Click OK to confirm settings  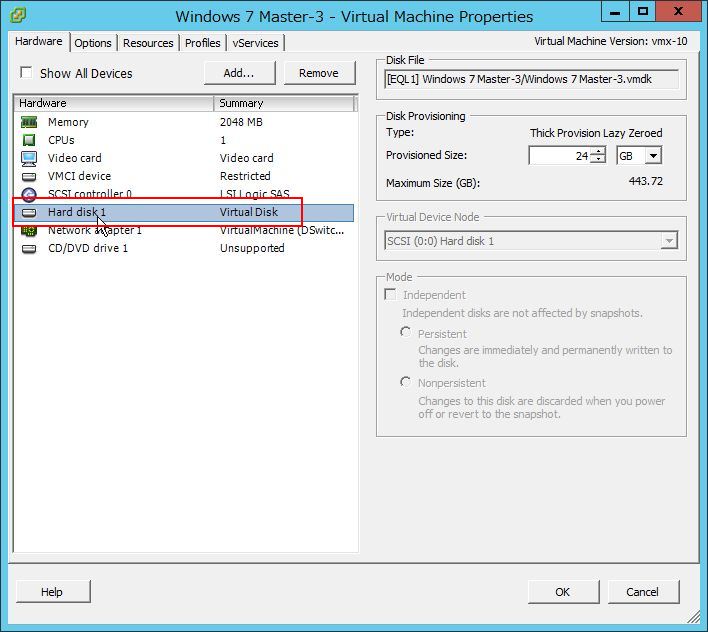tap(563, 591)
